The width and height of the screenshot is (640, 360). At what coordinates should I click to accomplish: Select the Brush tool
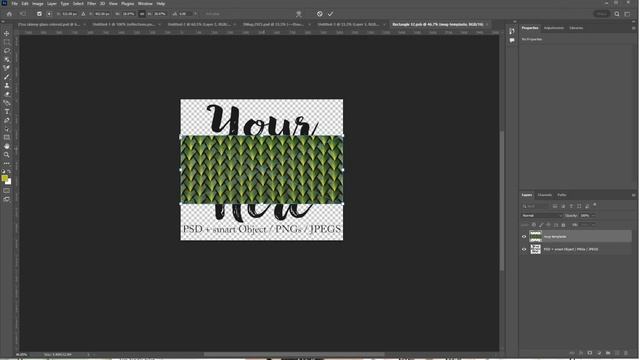click(7, 77)
